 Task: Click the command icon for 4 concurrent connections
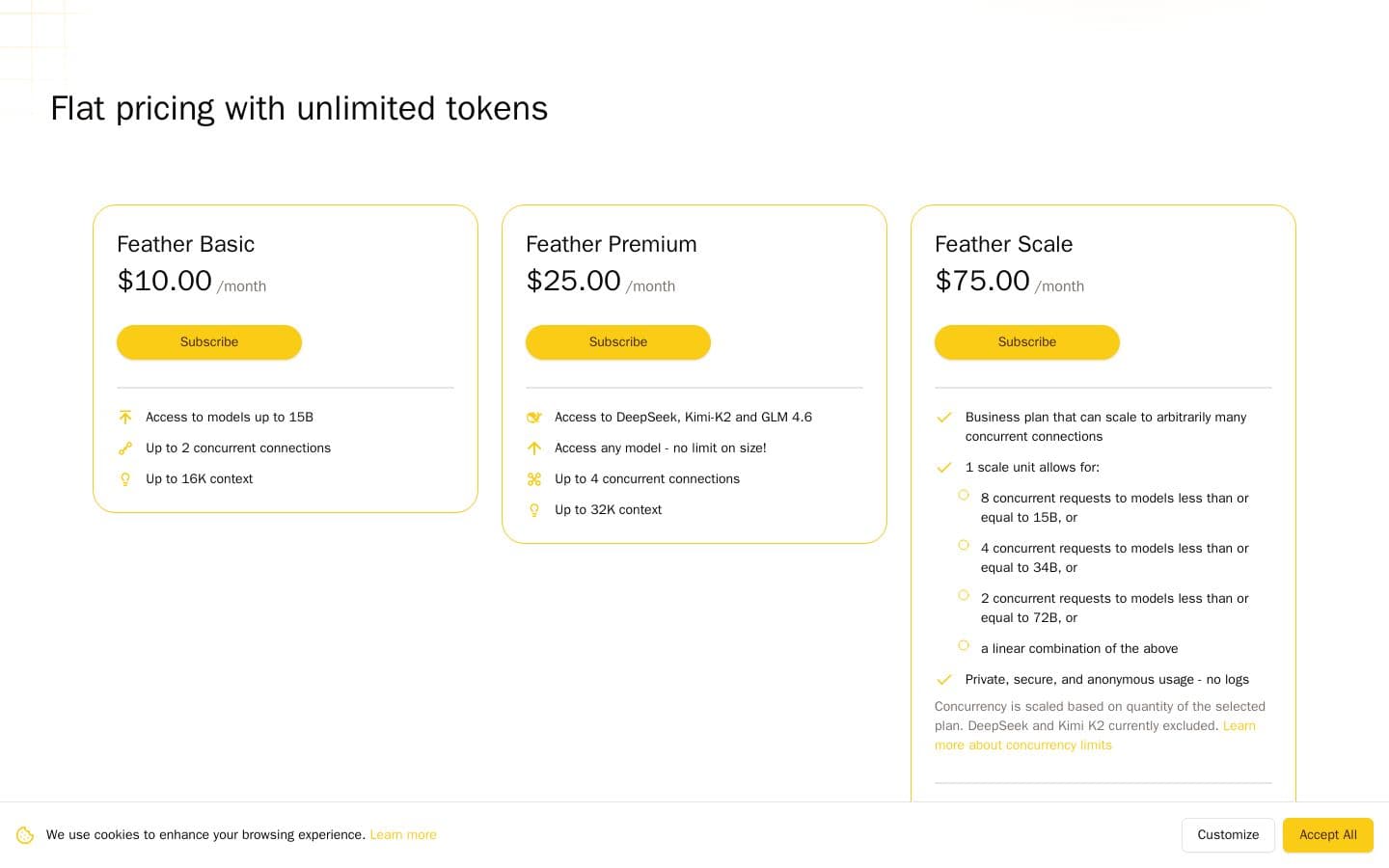[534, 479]
